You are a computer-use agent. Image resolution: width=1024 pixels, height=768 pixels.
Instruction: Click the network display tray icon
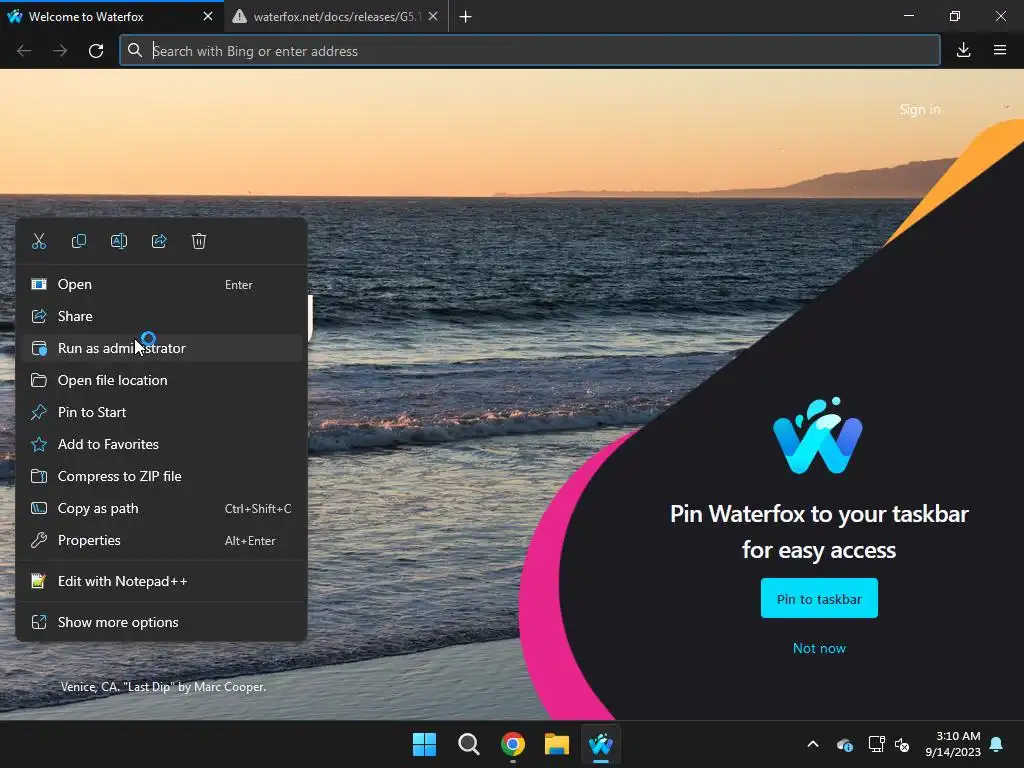(x=876, y=744)
